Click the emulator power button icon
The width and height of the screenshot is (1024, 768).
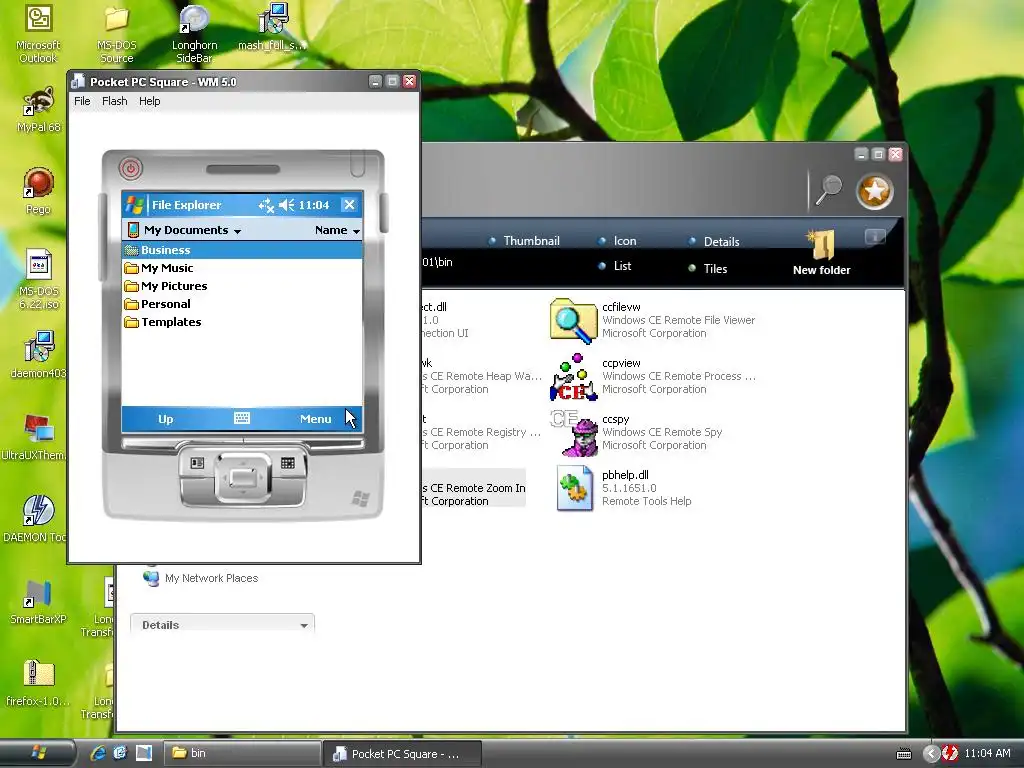point(131,168)
